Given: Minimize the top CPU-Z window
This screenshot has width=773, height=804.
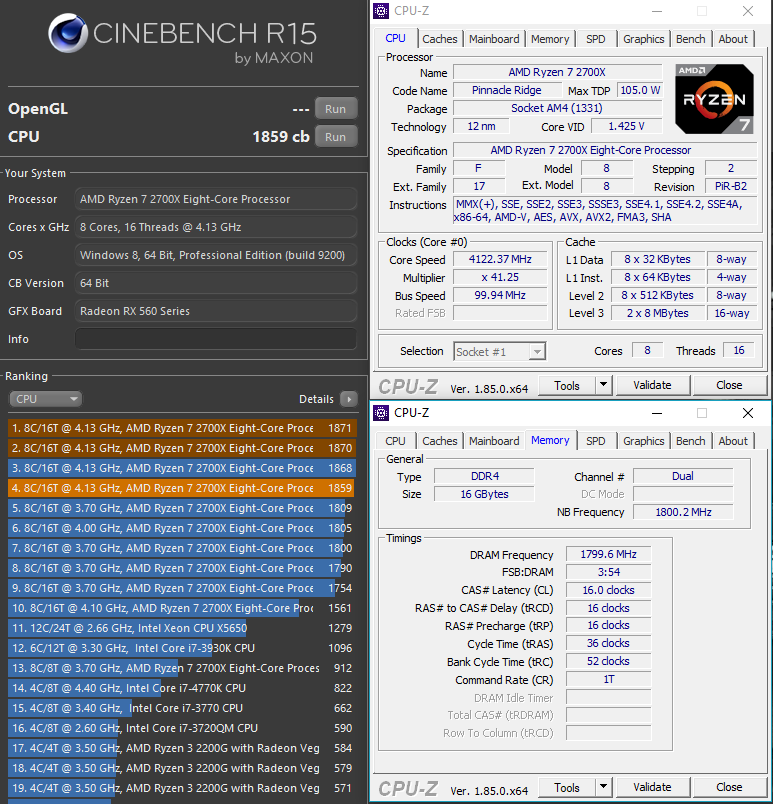Looking at the screenshot, I should click(657, 11).
